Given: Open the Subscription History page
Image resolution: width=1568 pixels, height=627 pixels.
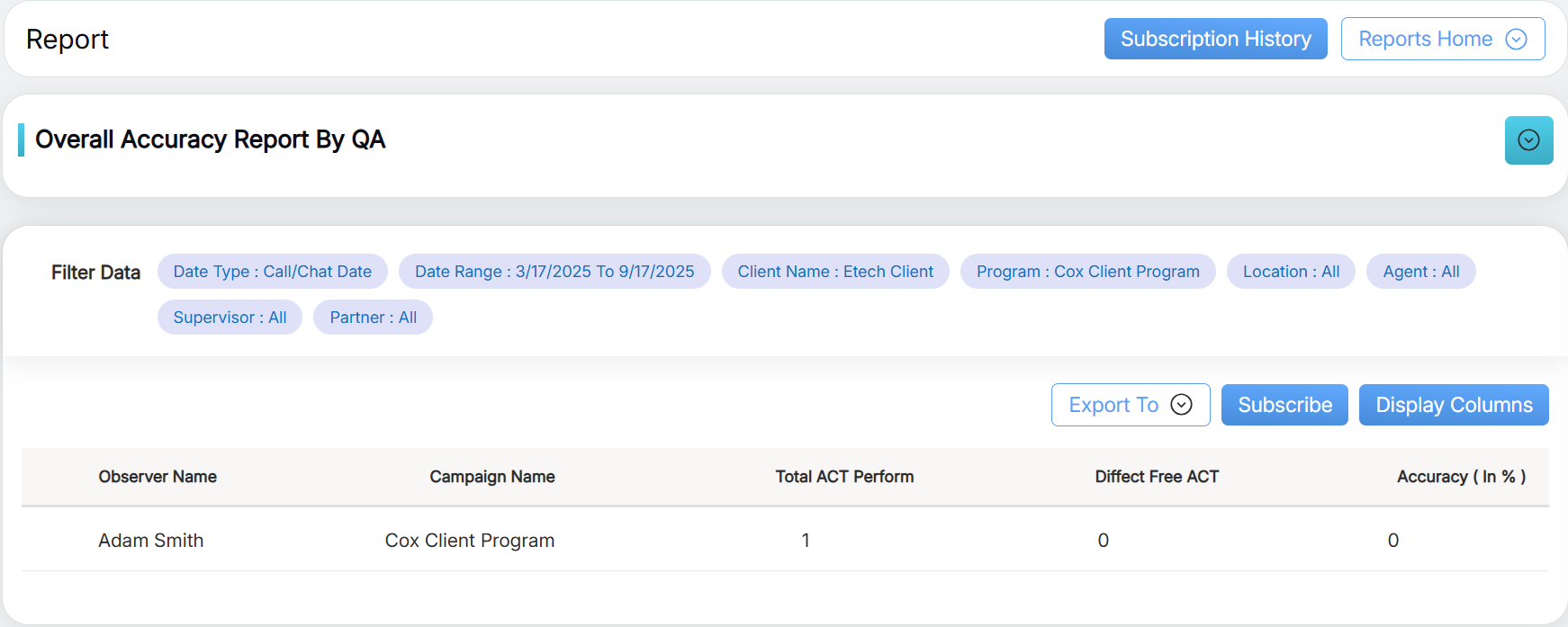Looking at the screenshot, I should point(1215,39).
